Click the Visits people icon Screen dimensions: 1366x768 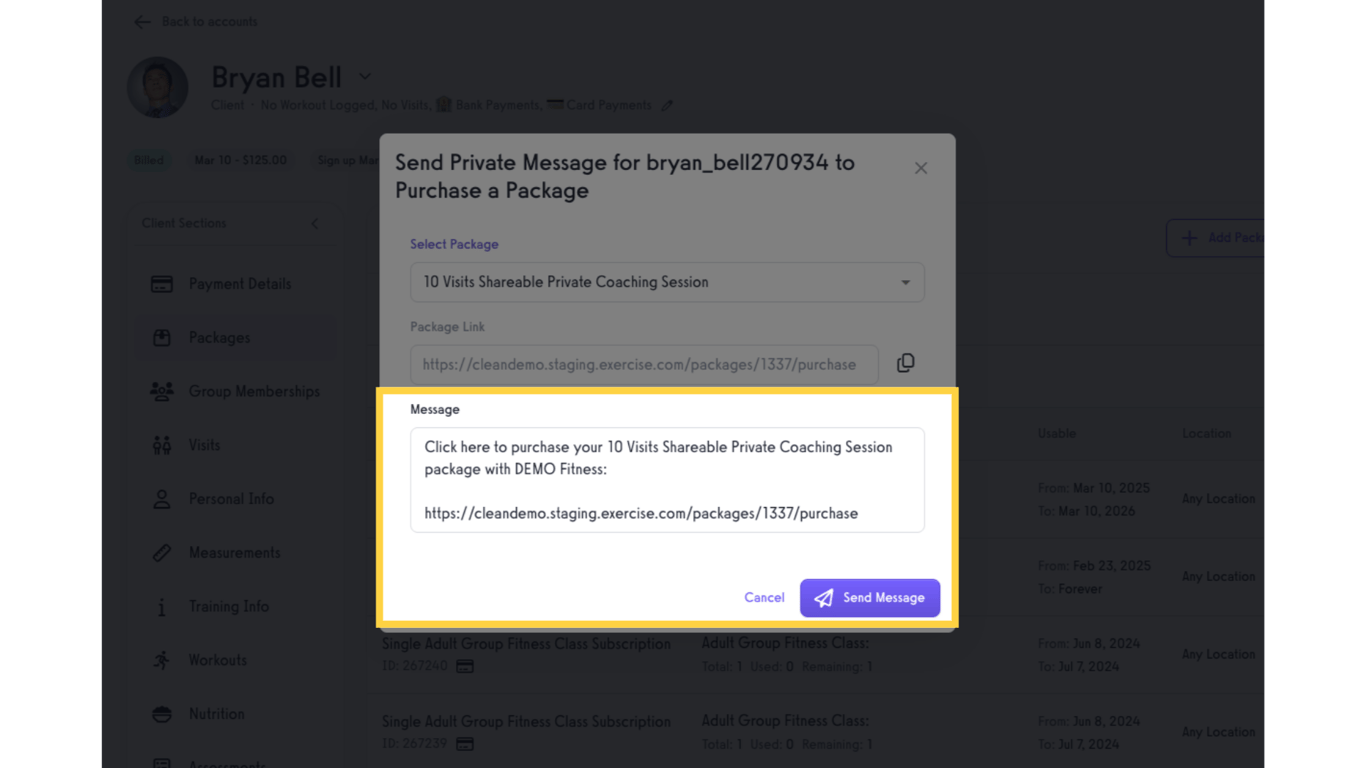tap(161, 445)
